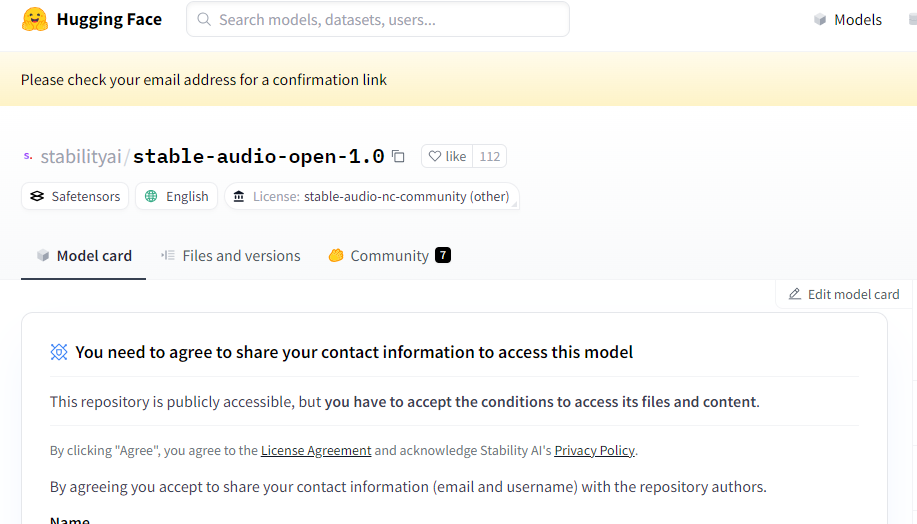Image resolution: width=917 pixels, height=524 pixels.
Task: Switch to Files and versions tab
Action: (x=231, y=256)
